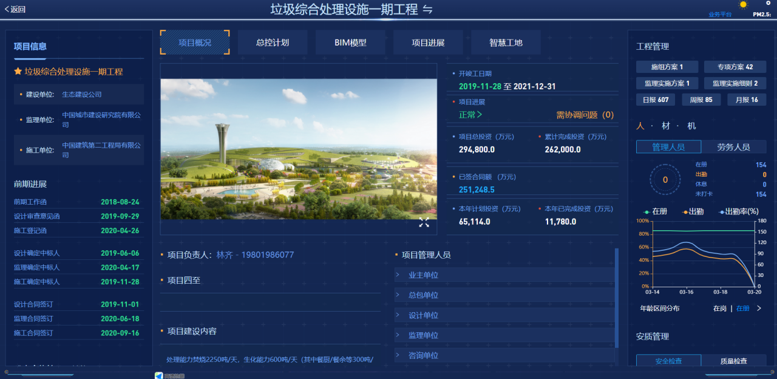This screenshot has height=379, width=778.
Task: Click the personnel list vertical scrollbar
Action: point(617,298)
